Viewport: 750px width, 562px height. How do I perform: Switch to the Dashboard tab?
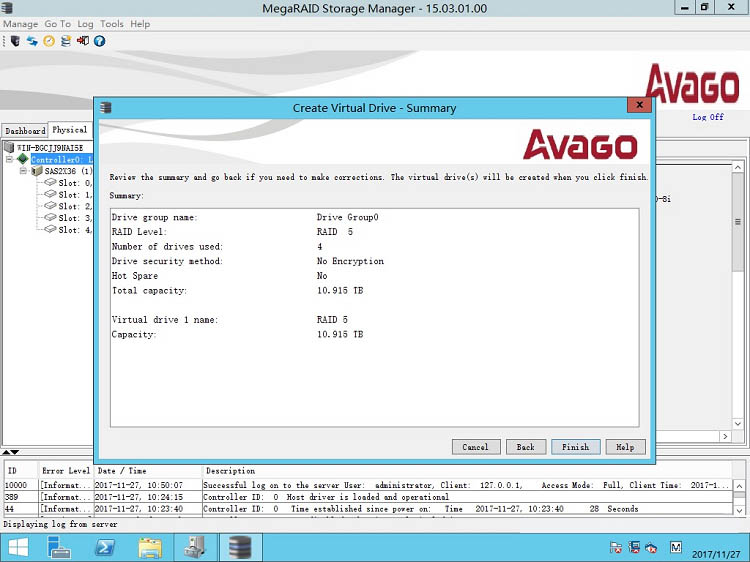pyautogui.click(x=25, y=131)
